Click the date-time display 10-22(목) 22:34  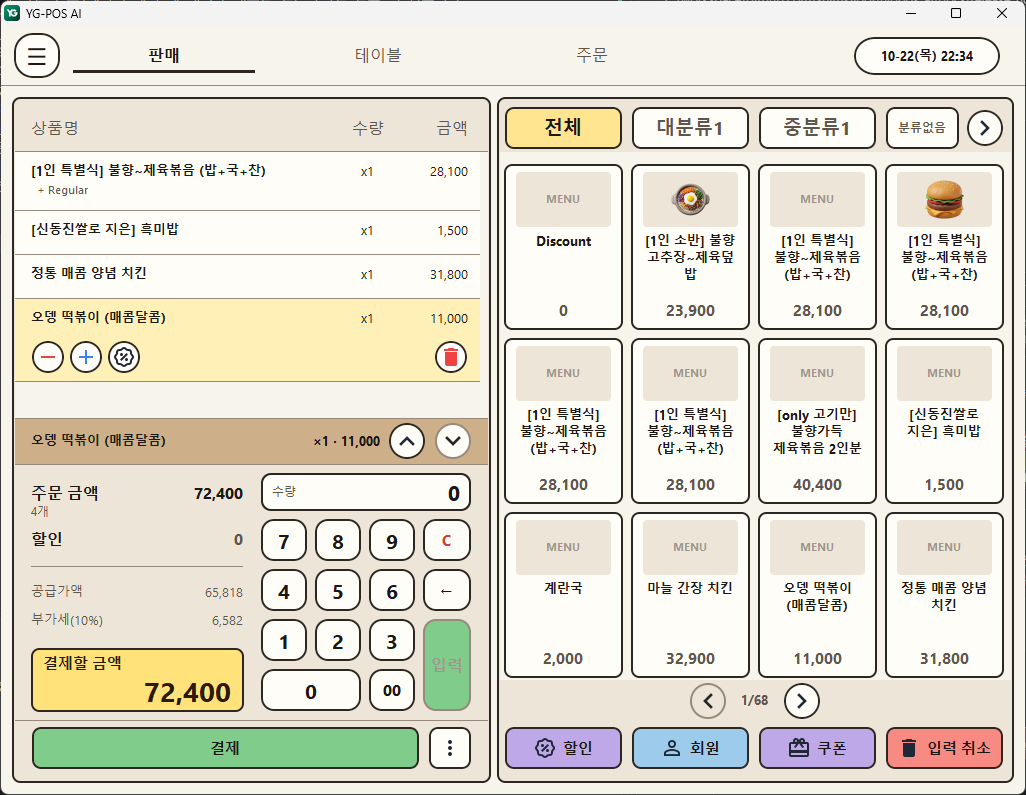click(927, 56)
